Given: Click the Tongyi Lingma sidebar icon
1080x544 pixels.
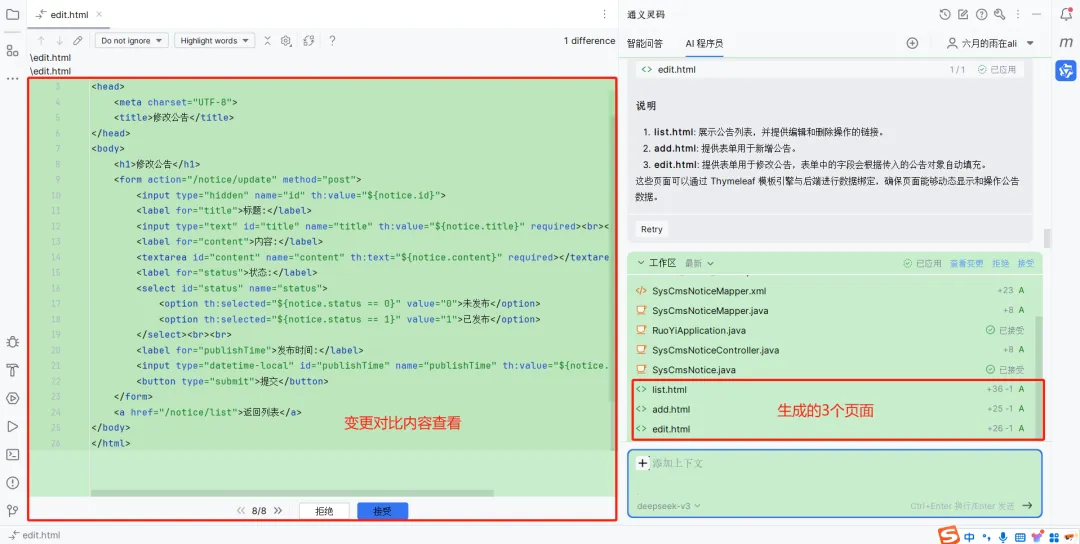Looking at the screenshot, I should pyautogui.click(x=1066, y=70).
